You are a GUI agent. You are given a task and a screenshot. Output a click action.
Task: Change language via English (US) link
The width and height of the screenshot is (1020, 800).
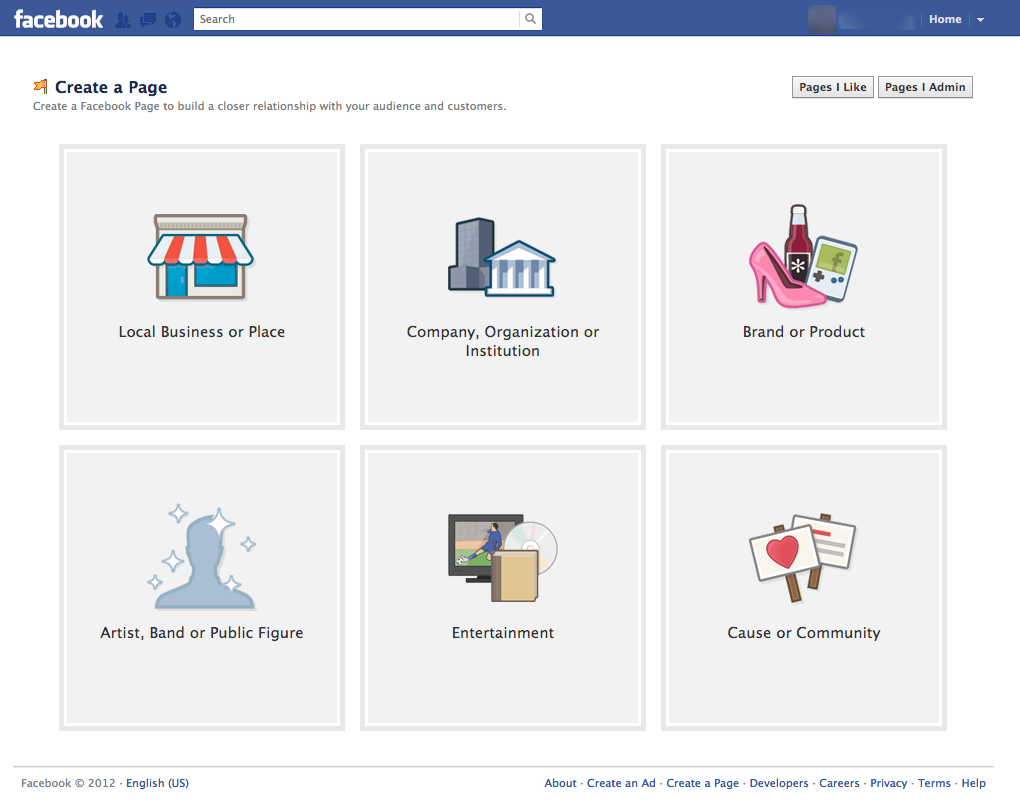[x=157, y=783]
